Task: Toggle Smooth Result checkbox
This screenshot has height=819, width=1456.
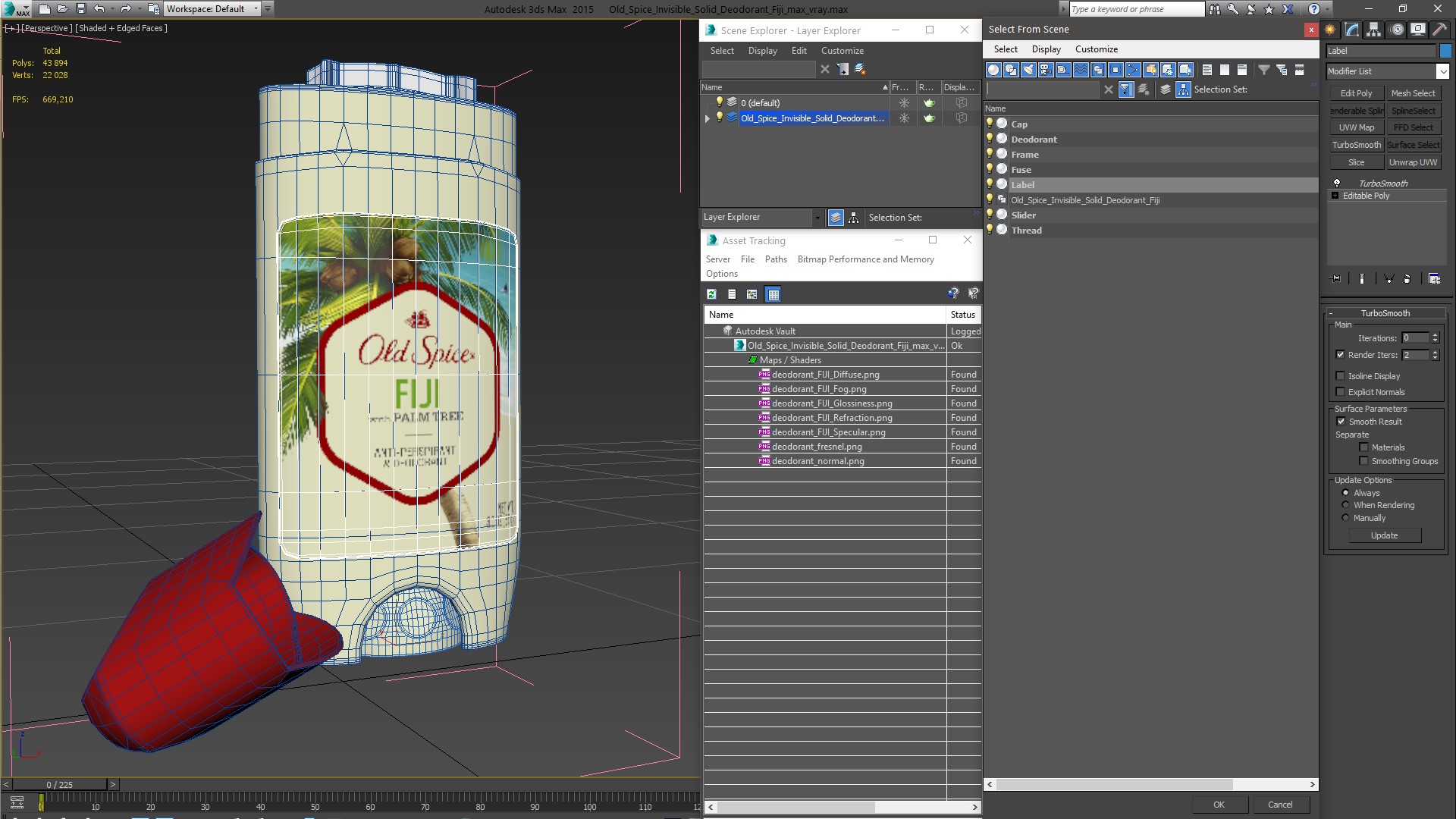Action: coord(1341,421)
